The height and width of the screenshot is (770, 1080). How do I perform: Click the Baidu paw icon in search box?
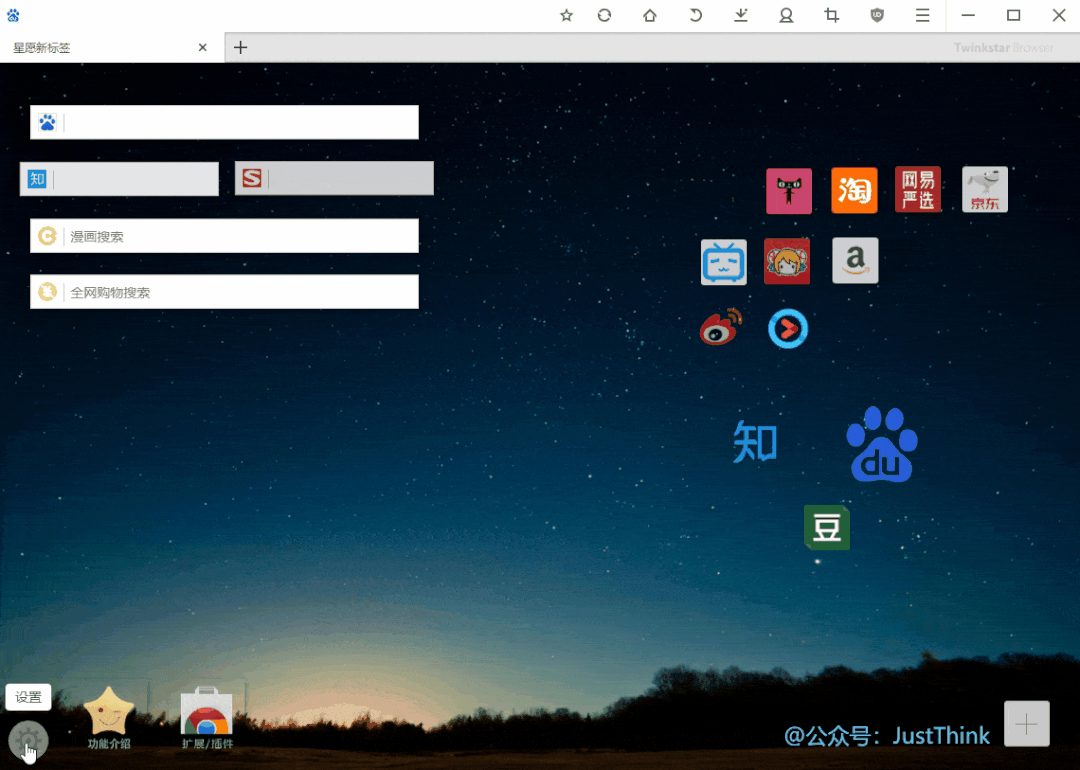pos(48,123)
